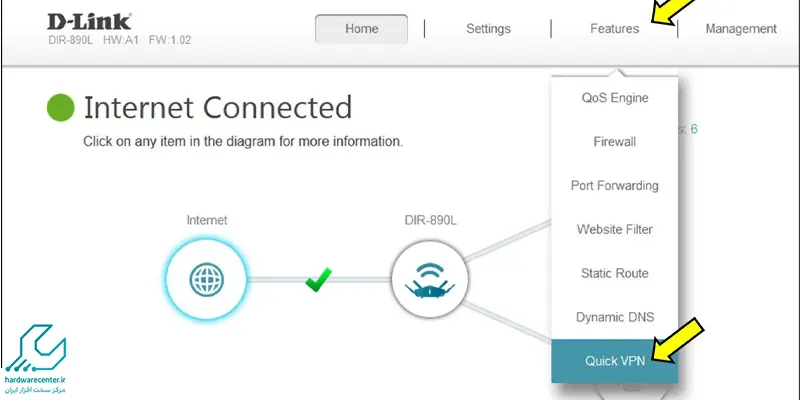The height and width of the screenshot is (400, 800).
Task: Select Website Filter option
Action: pyautogui.click(x=615, y=230)
